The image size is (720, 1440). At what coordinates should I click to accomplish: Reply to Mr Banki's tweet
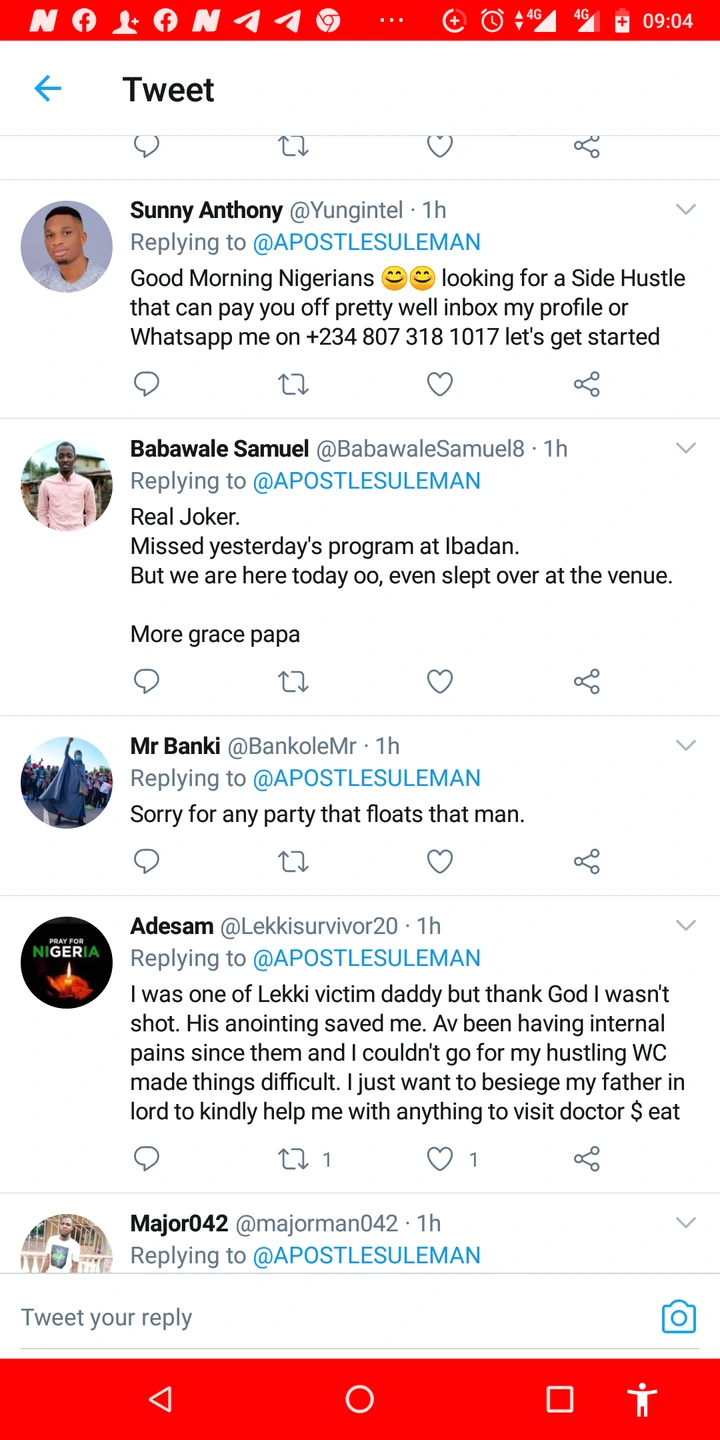(147, 861)
